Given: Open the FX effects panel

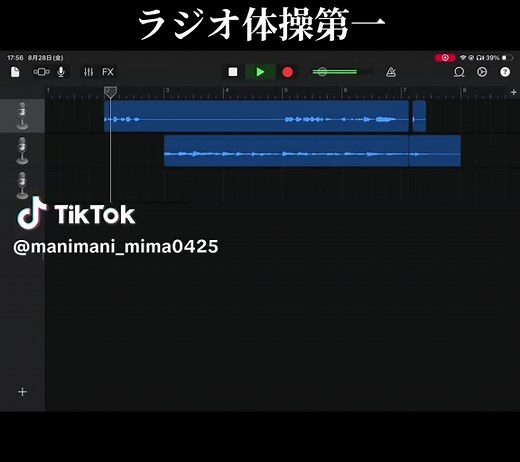Looking at the screenshot, I should tap(108, 72).
